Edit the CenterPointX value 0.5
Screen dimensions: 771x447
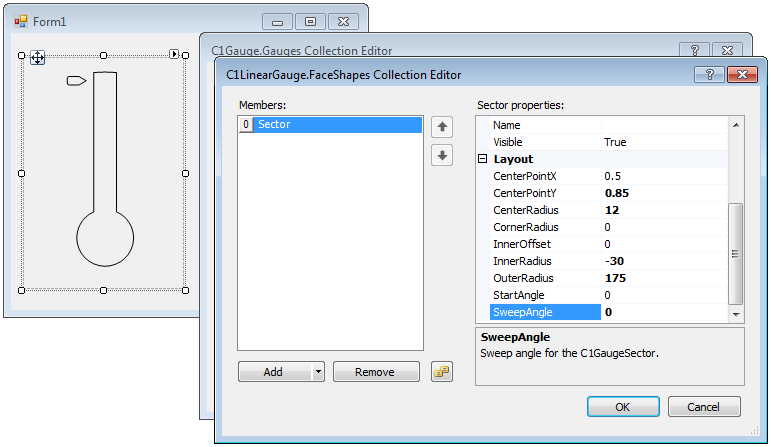pos(664,176)
